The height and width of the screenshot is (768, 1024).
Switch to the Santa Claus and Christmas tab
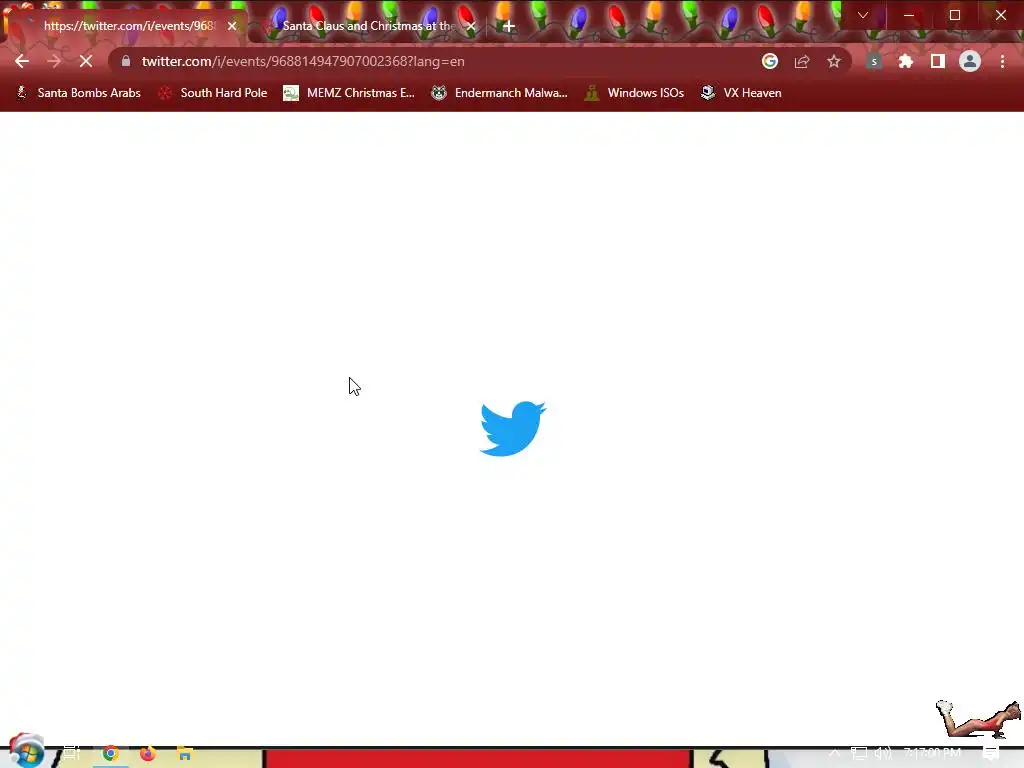pos(369,26)
